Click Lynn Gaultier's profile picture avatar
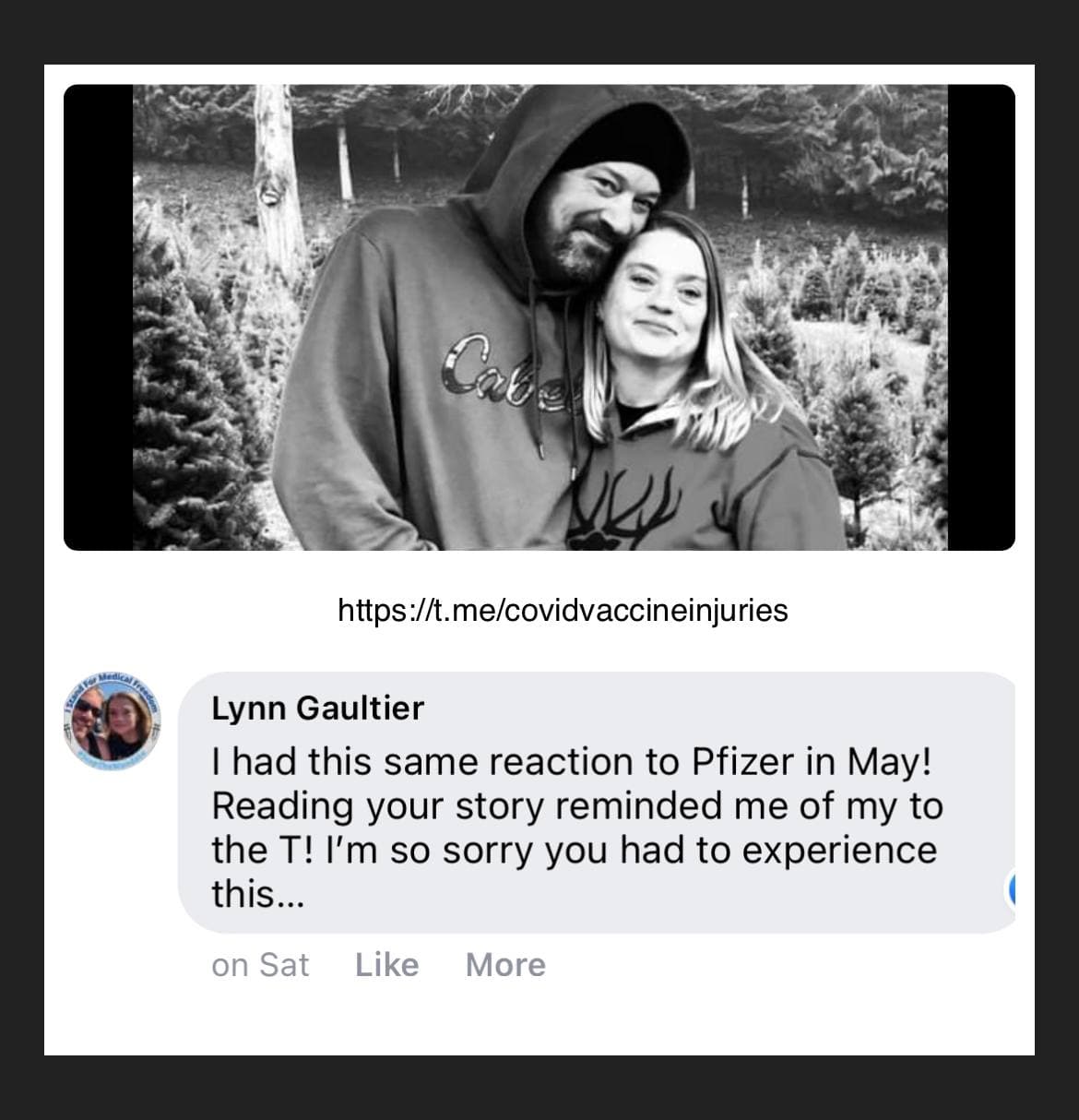 click(x=113, y=722)
